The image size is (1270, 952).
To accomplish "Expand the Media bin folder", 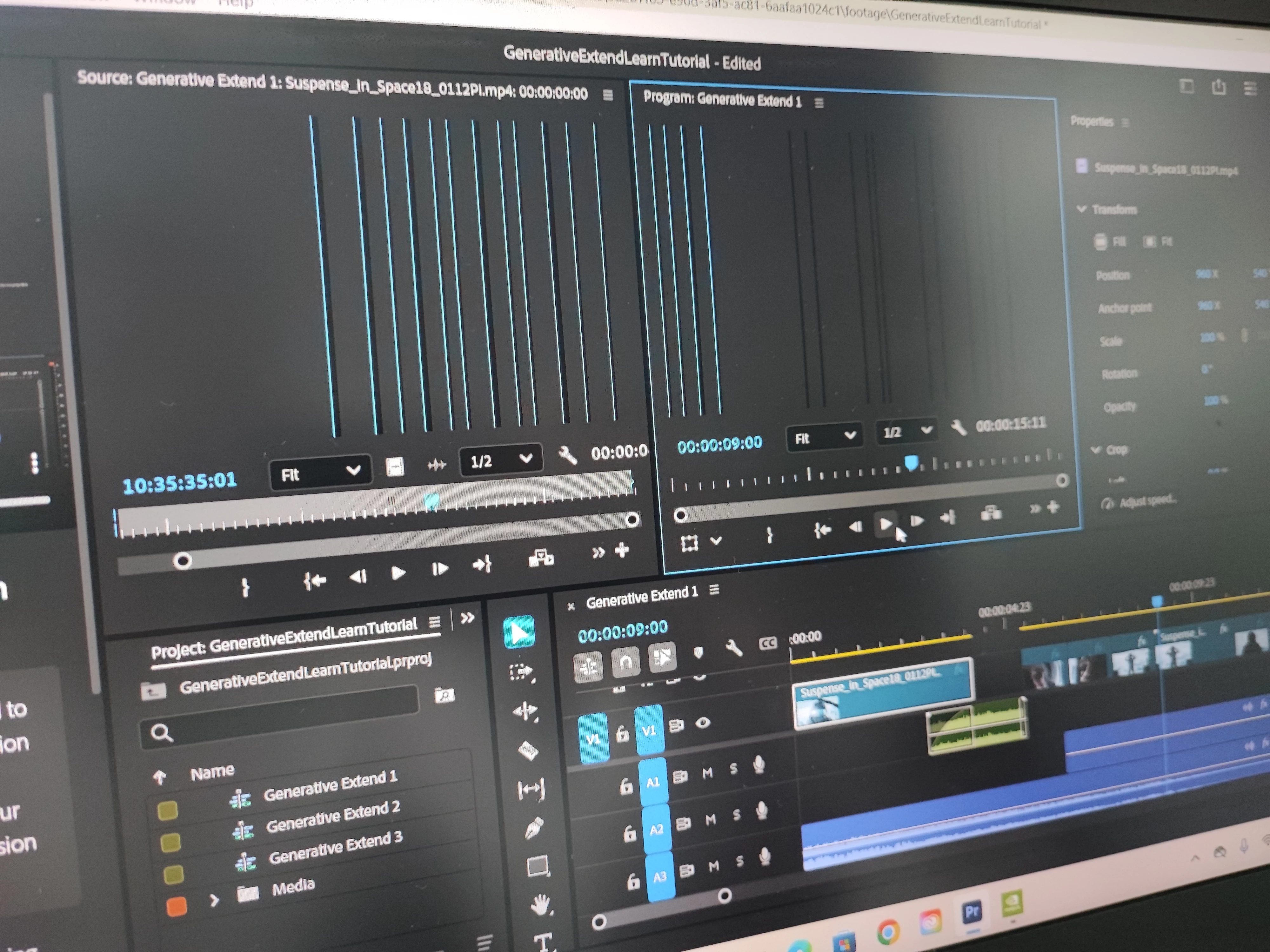I will tap(214, 900).
